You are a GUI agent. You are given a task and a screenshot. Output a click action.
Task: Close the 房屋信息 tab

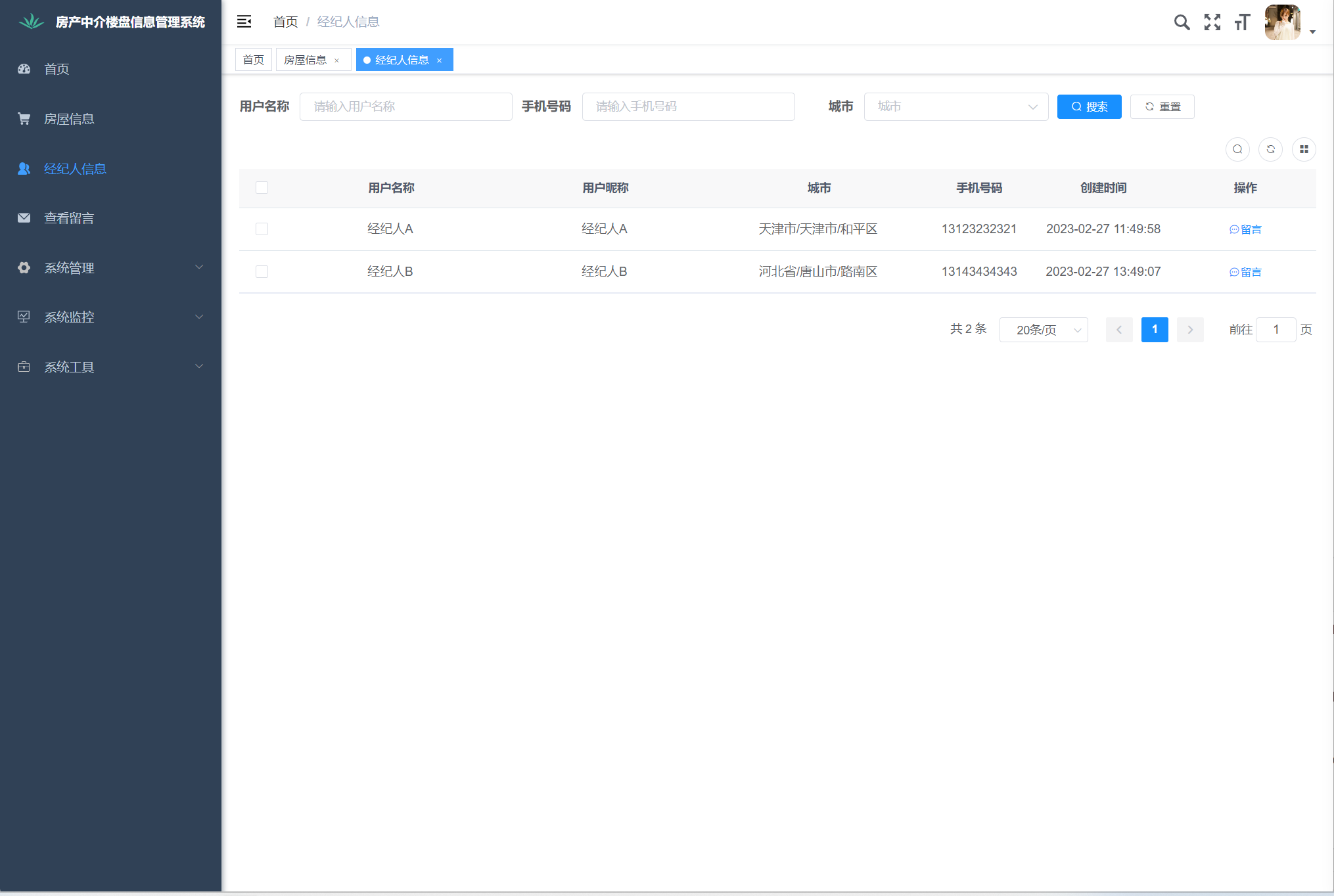click(x=337, y=60)
